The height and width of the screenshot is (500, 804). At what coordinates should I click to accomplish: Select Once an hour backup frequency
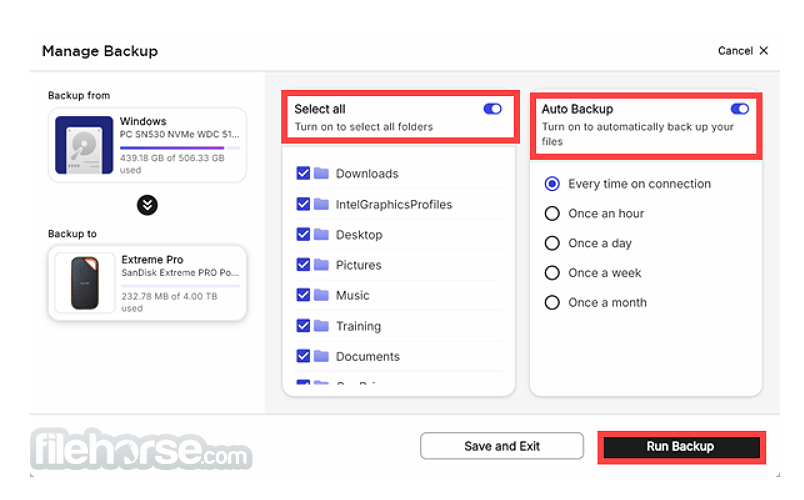(x=552, y=213)
